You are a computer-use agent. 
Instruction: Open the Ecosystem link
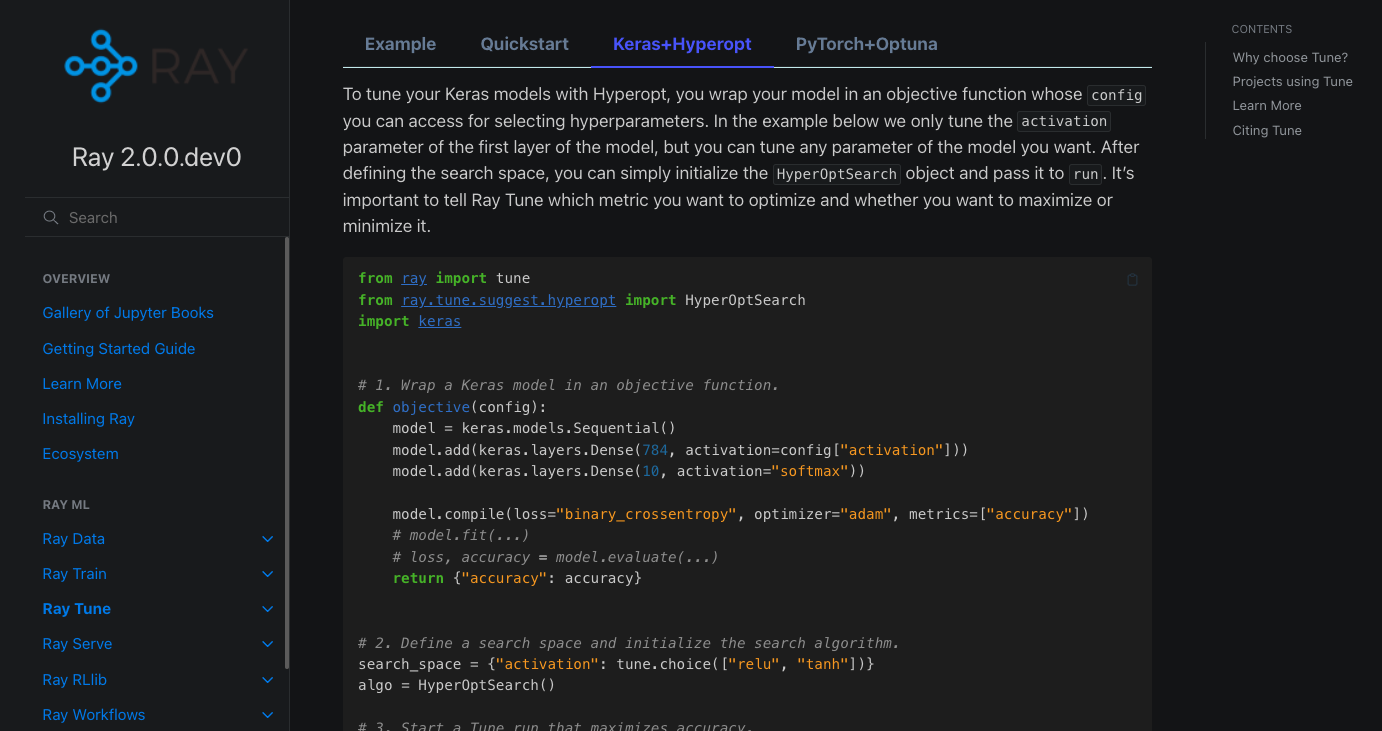[x=80, y=454]
